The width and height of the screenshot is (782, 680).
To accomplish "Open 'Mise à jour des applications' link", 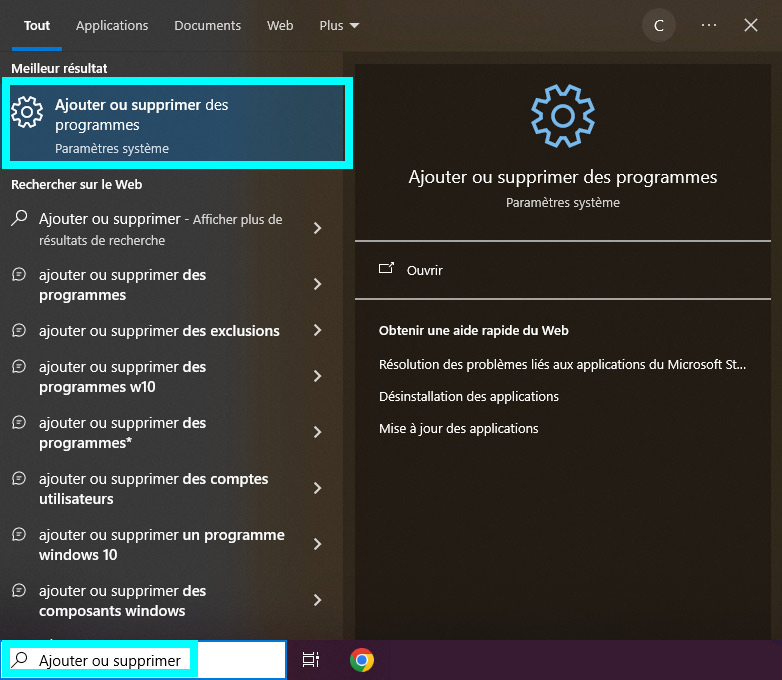I will (459, 428).
